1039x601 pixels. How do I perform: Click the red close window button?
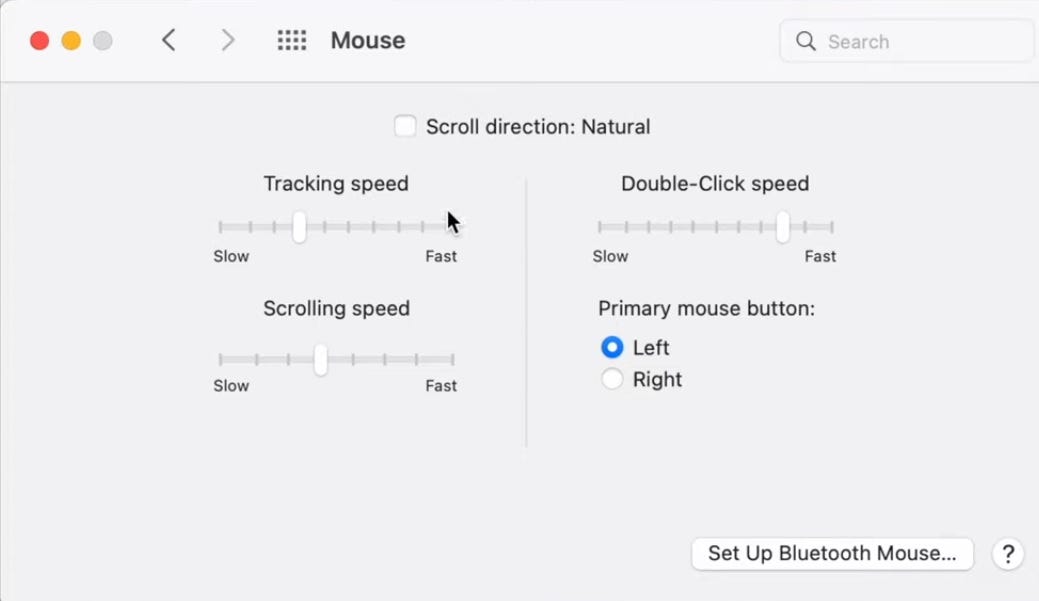pos(40,41)
